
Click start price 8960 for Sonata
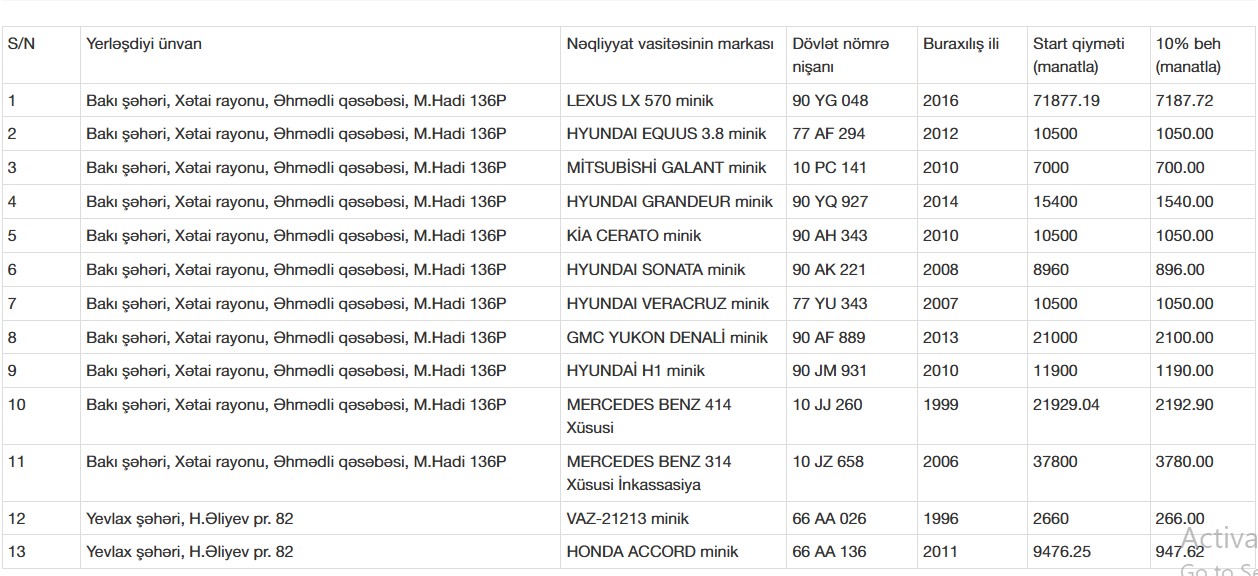(x=1050, y=270)
